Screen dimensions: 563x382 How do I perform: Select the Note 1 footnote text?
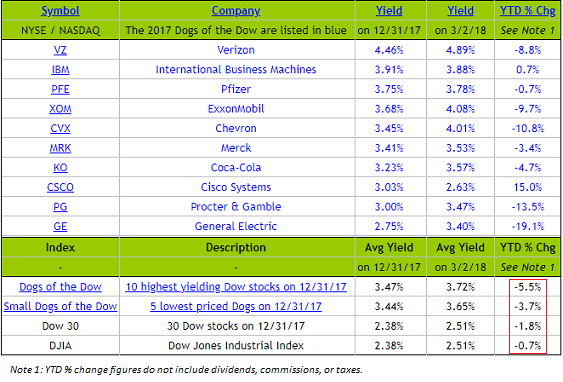tap(186, 369)
